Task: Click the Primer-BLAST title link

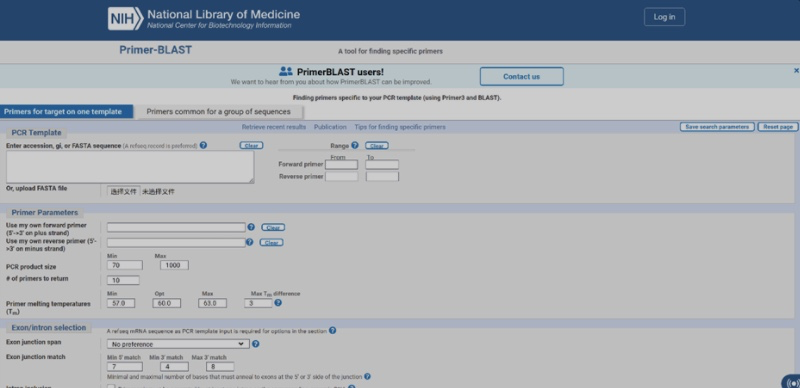Action: pyautogui.click(x=156, y=50)
